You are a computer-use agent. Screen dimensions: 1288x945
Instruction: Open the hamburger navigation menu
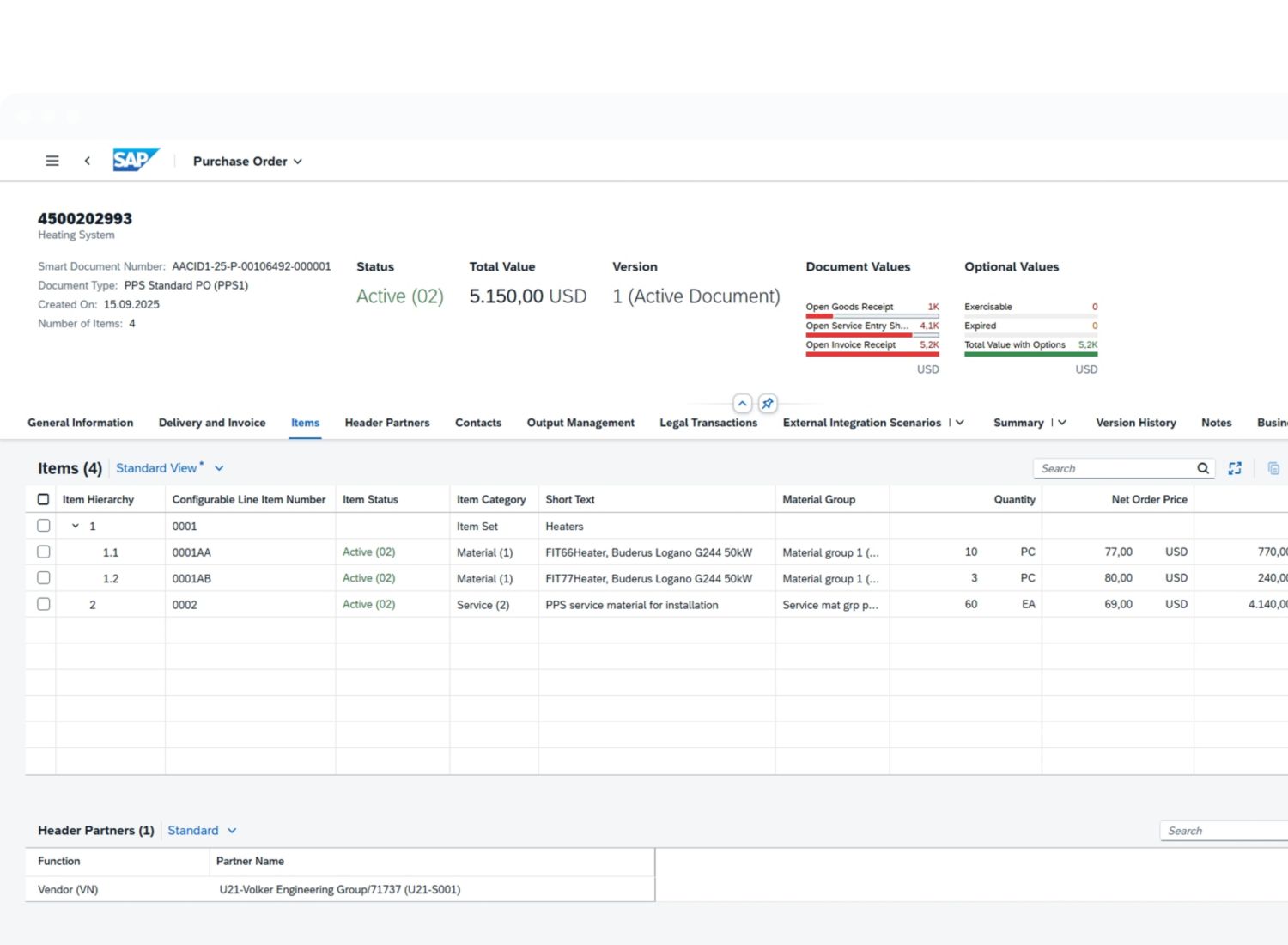click(x=52, y=161)
